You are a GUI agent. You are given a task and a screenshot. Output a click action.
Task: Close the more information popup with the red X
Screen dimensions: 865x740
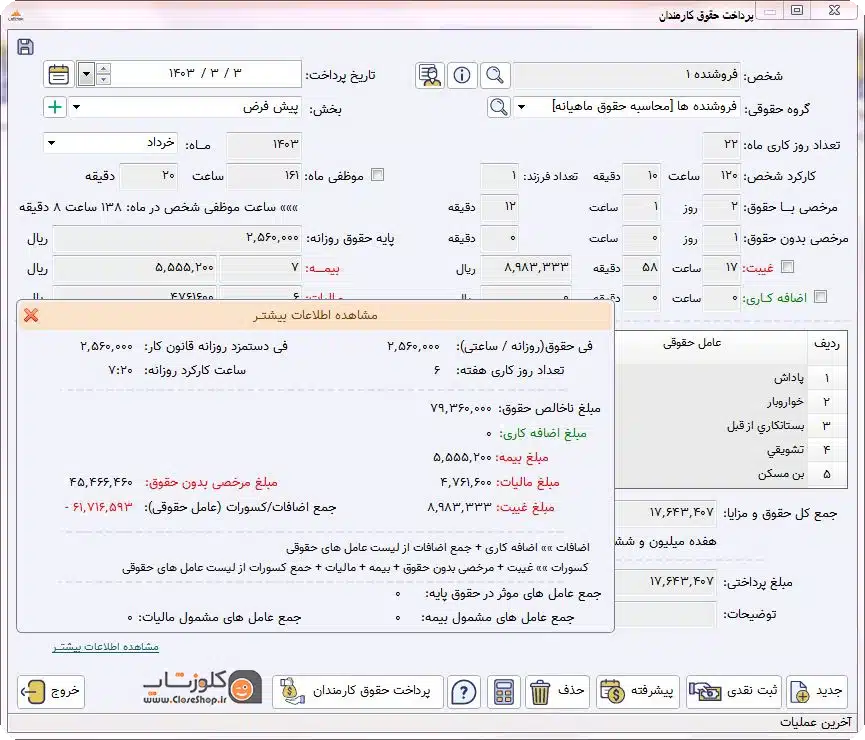(31, 315)
